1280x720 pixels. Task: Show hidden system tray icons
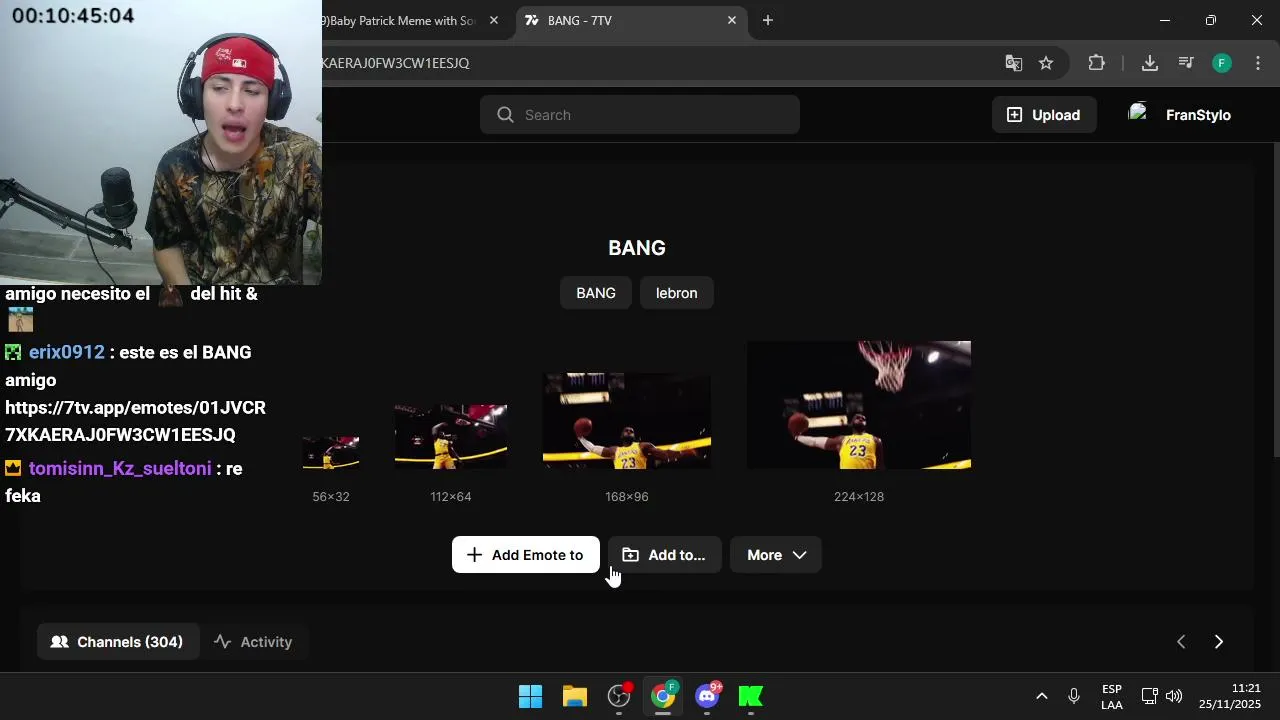click(x=1041, y=696)
